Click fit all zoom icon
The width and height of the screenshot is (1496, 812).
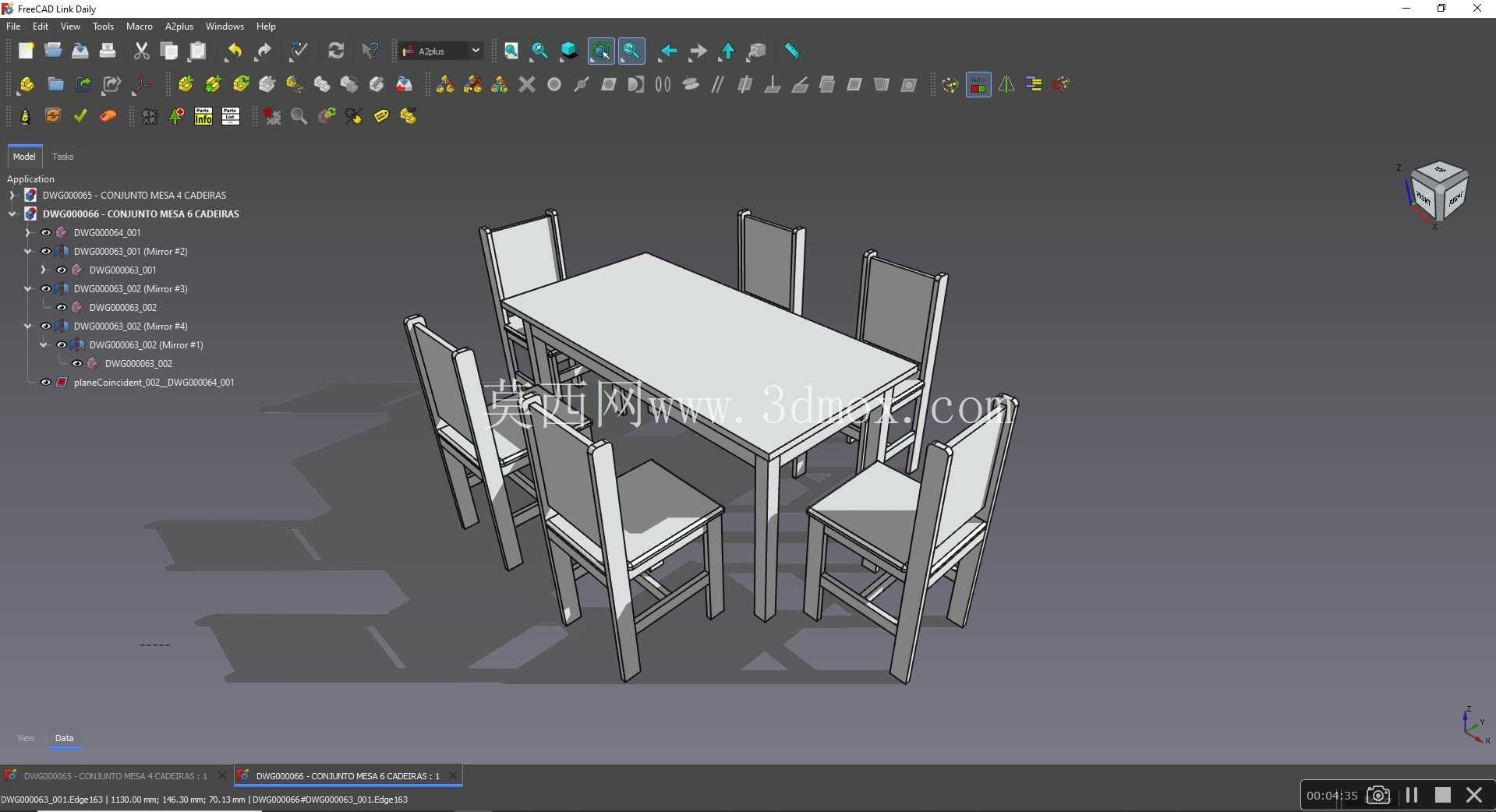tap(511, 51)
